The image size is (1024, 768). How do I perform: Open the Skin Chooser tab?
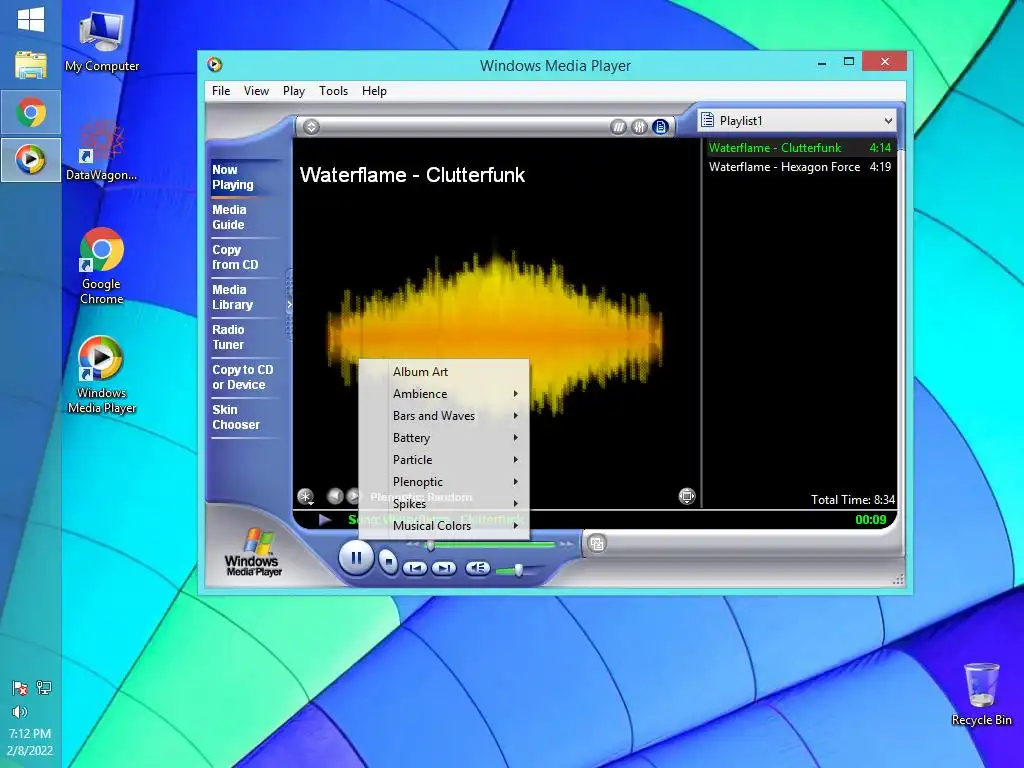coord(243,417)
